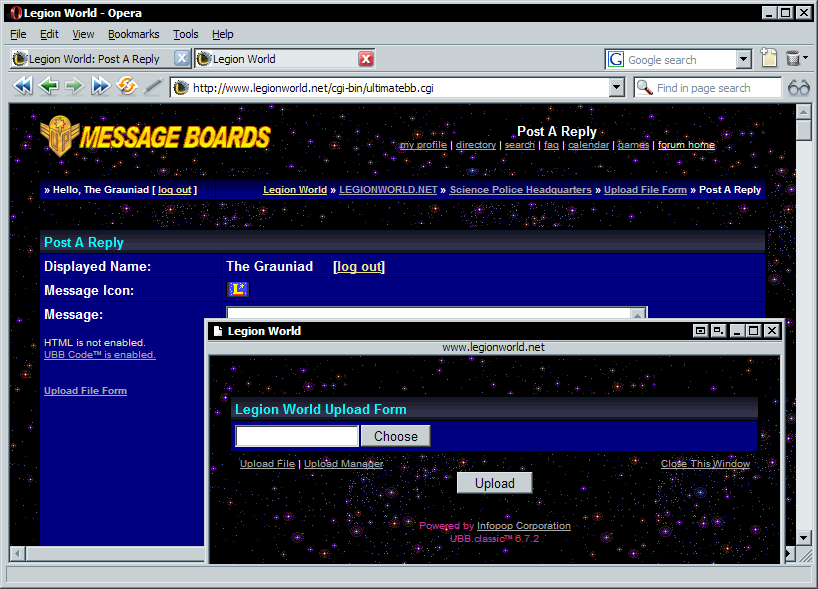This screenshot has height=589, width=818.
Task: Reload the page with orange Reload icon
Action: [127, 86]
